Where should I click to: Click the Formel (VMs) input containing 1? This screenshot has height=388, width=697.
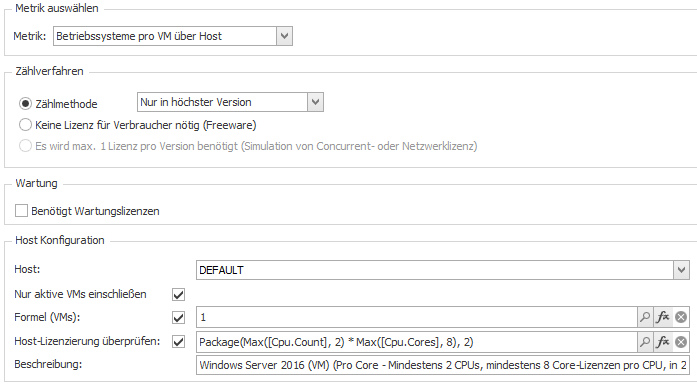417,317
